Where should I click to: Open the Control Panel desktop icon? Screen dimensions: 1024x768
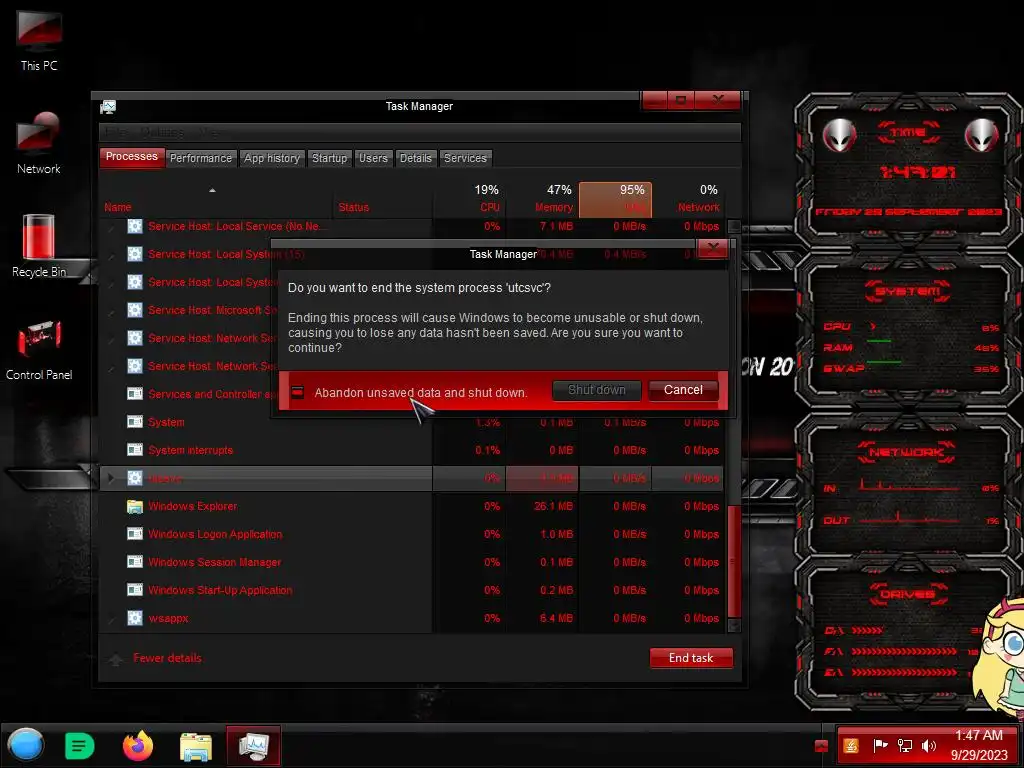coord(39,349)
